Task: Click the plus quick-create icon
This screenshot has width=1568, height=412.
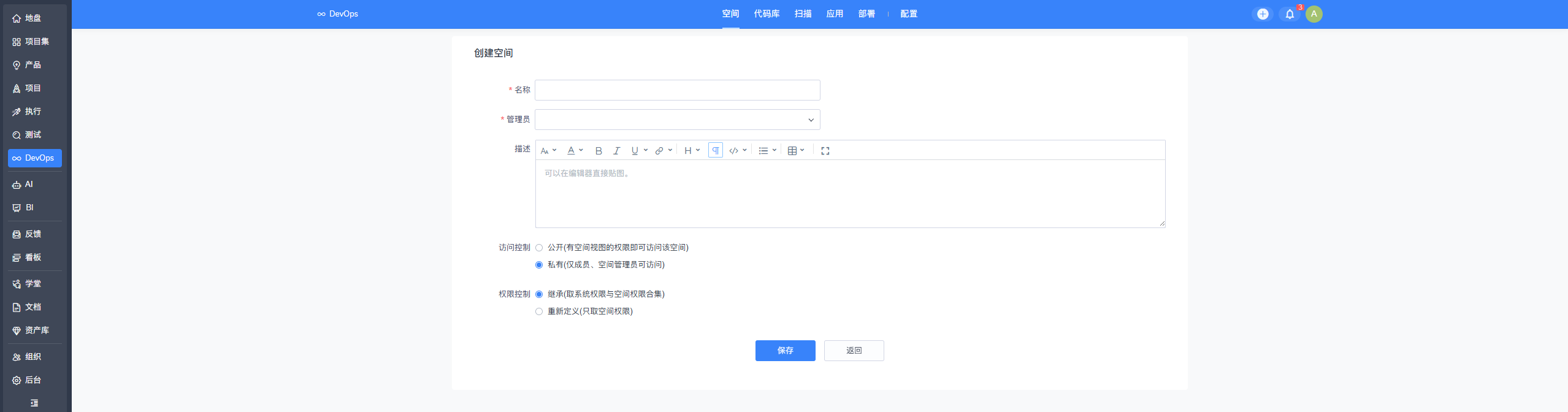Action: click(1262, 14)
